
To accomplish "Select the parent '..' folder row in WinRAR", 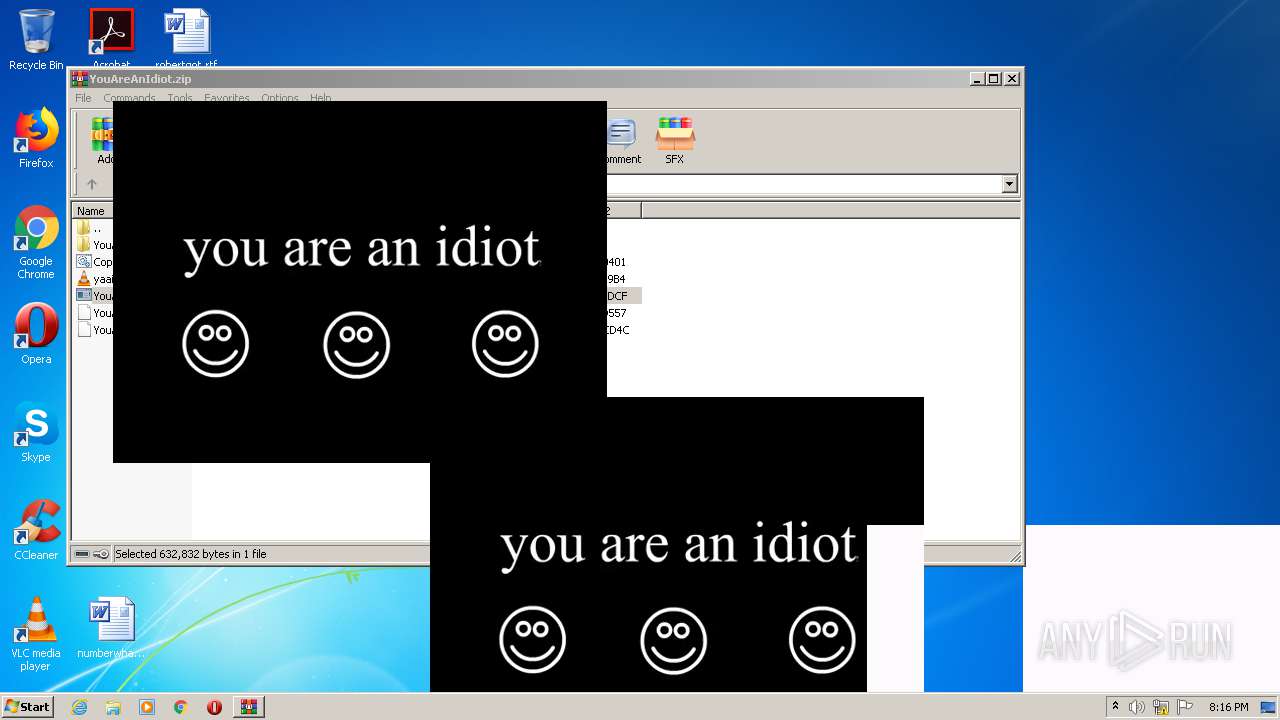I will tap(93, 228).
